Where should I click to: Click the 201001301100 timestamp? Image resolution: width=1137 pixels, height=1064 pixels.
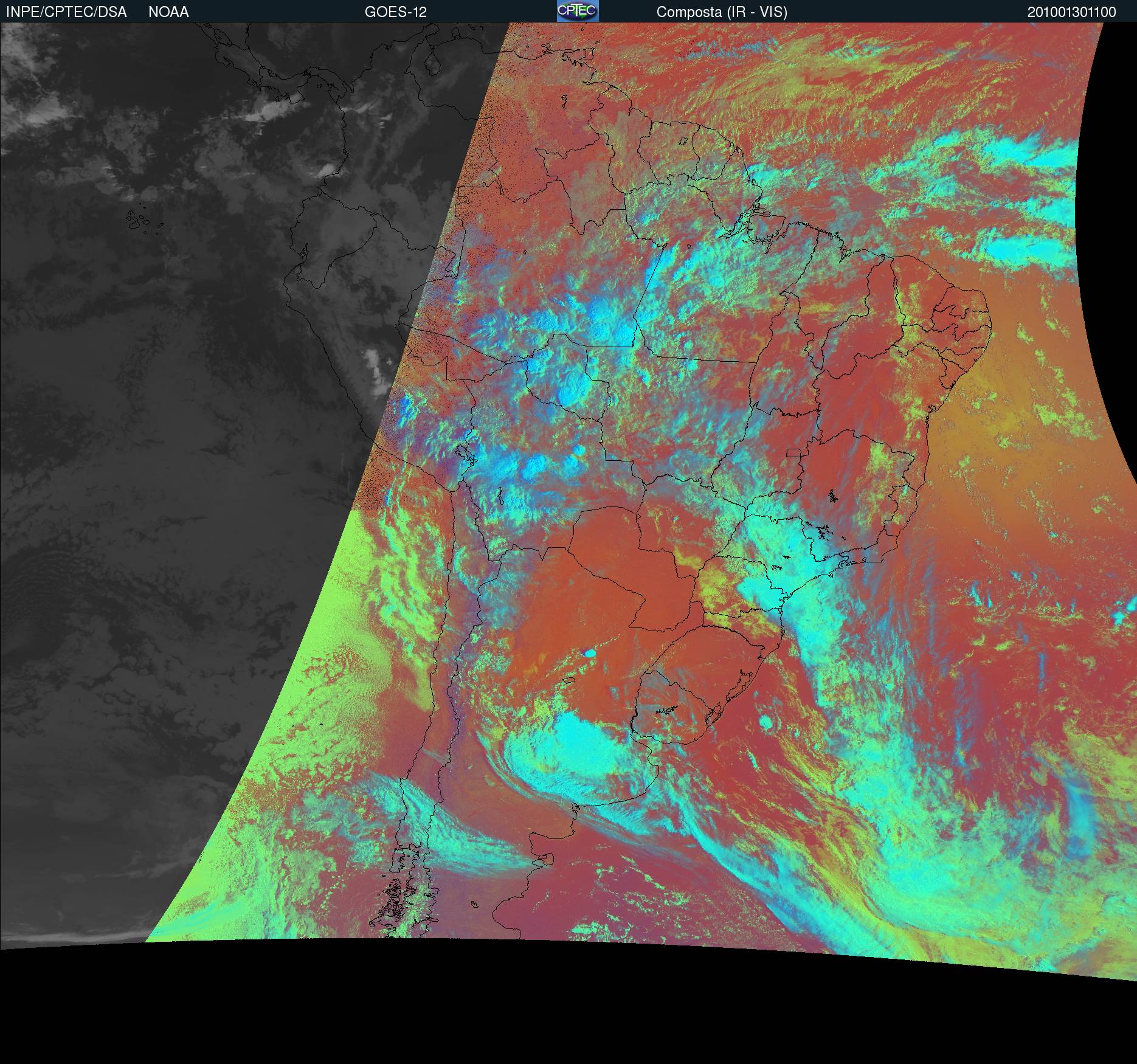click(1072, 12)
